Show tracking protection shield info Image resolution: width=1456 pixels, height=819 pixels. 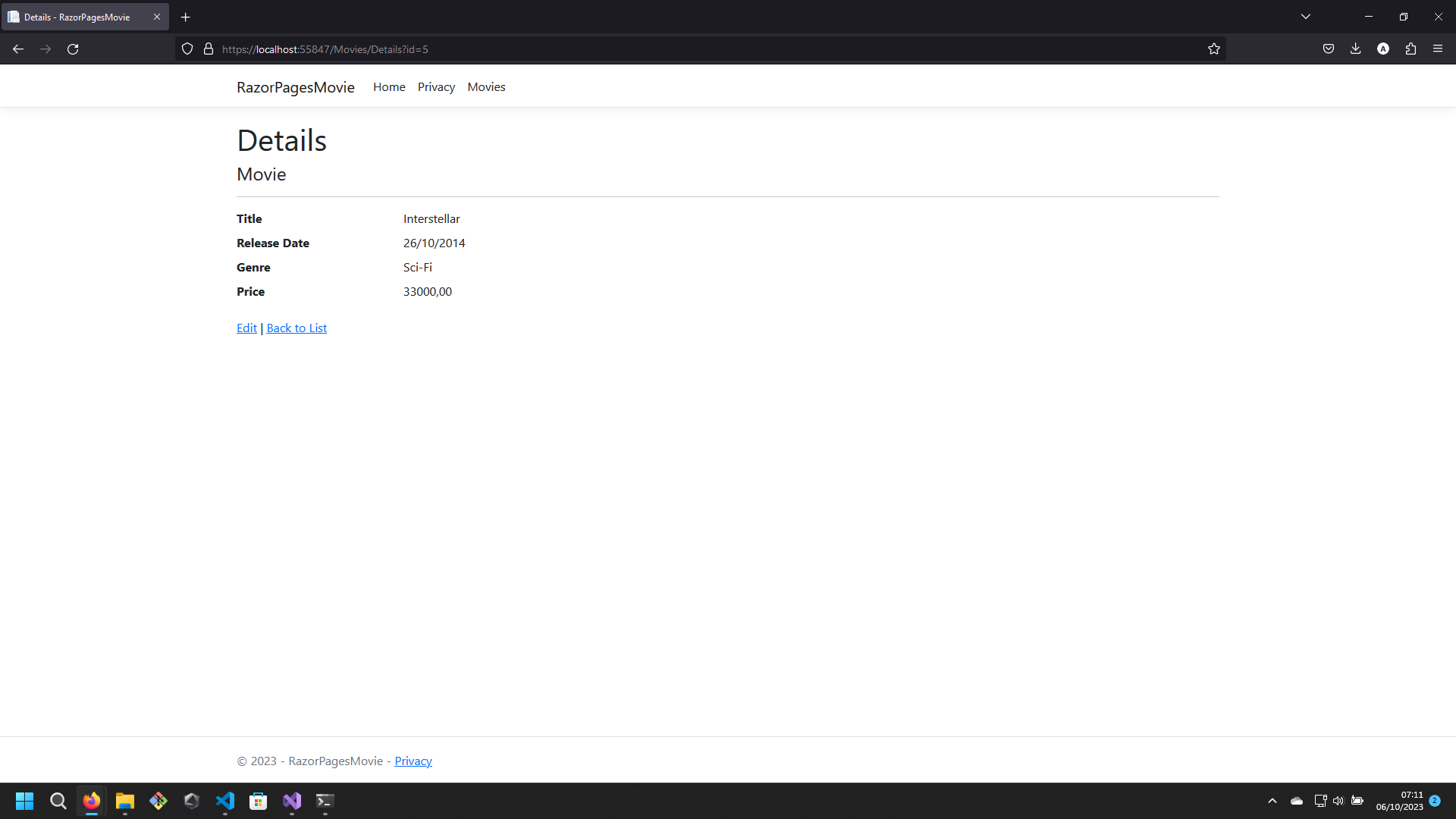[187, 49]
